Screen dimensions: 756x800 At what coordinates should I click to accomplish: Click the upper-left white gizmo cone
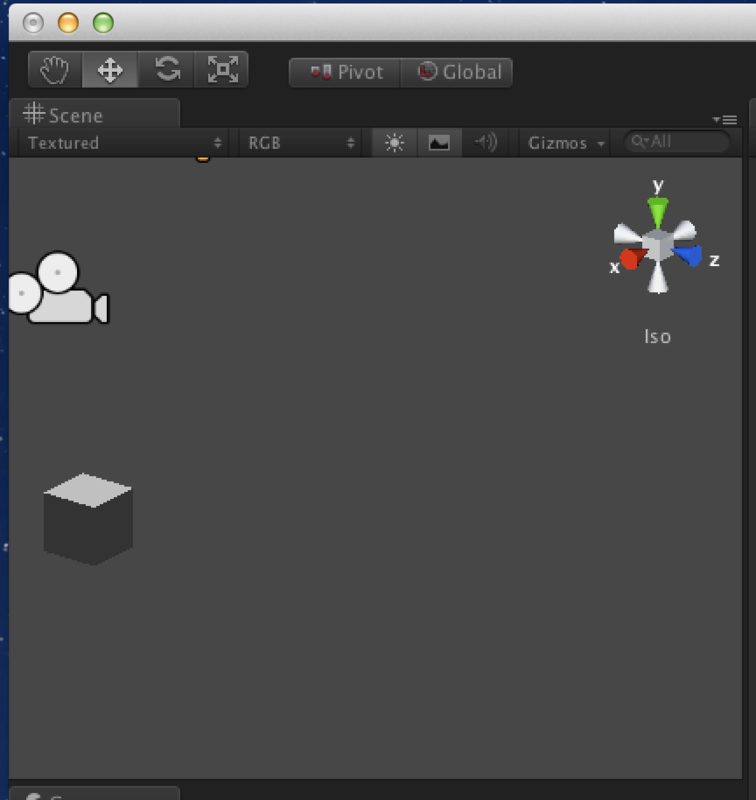[627, 234]
